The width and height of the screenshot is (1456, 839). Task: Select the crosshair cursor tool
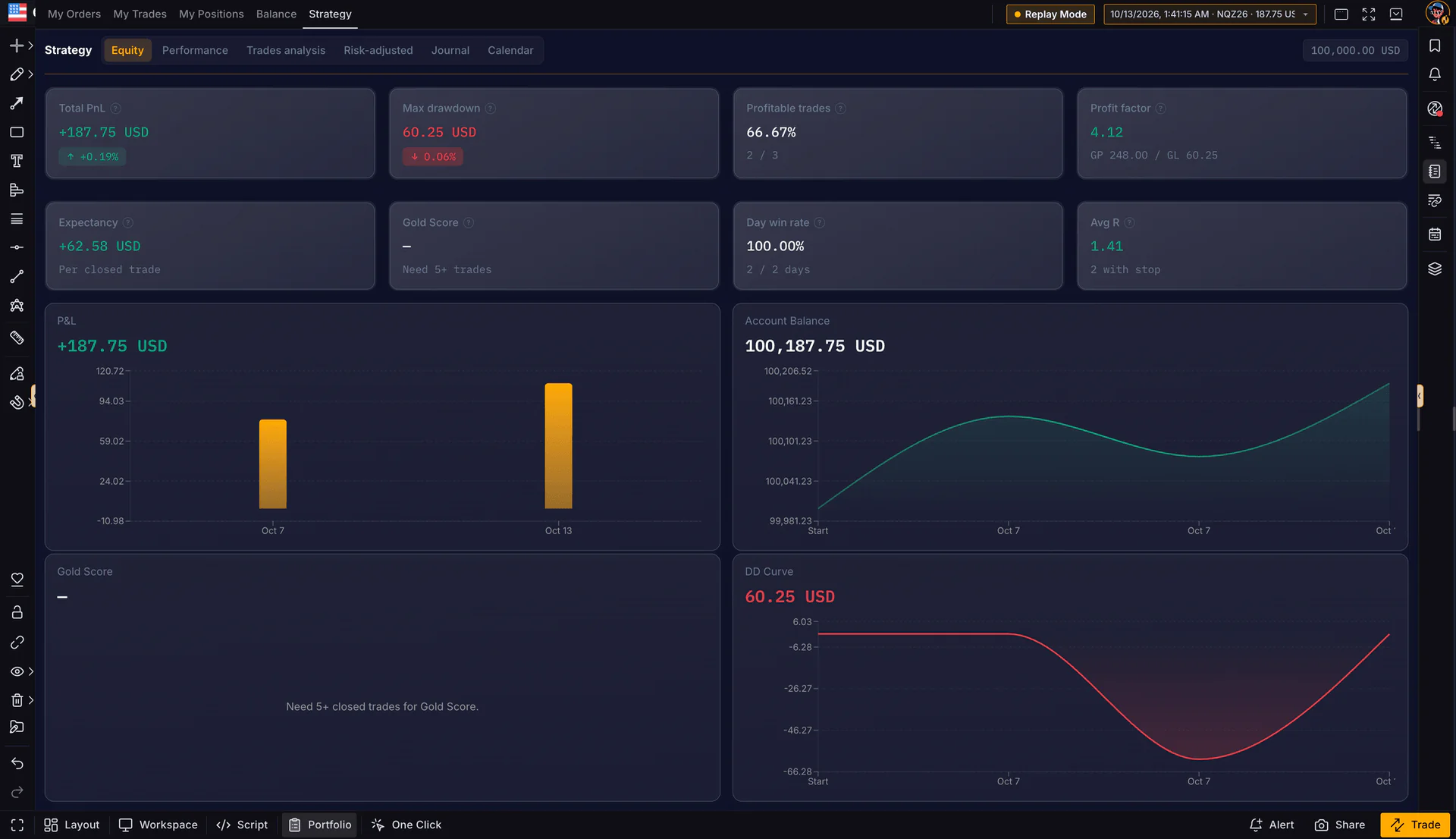click(16, 46)
